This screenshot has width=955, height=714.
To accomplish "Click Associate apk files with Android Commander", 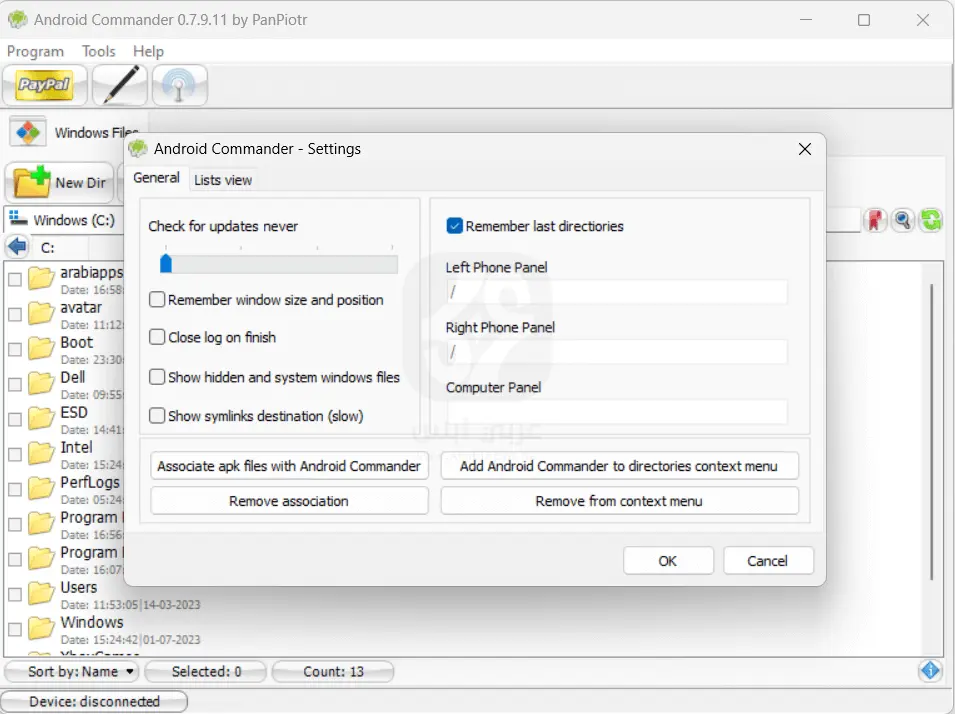I will (288, 465).
